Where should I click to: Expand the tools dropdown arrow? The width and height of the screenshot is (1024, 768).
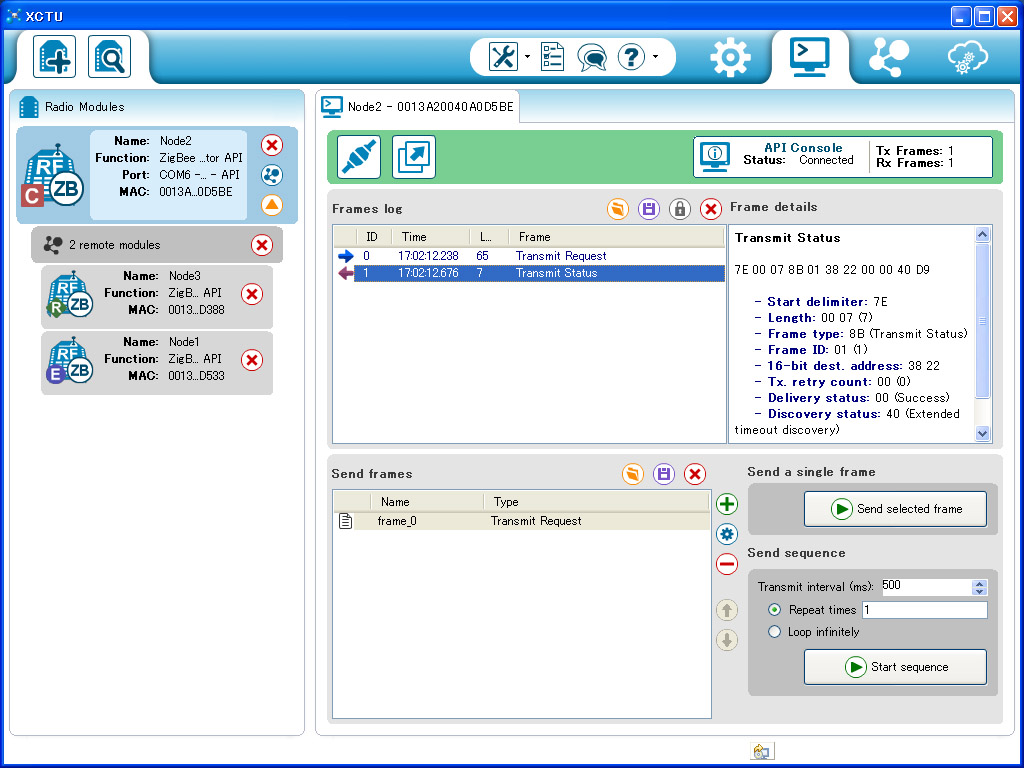527,57
